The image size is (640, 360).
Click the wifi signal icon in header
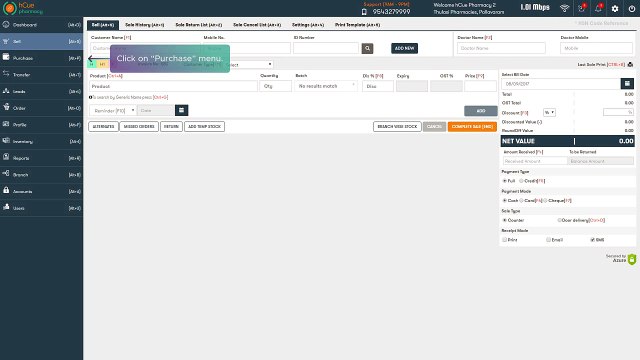564,8
